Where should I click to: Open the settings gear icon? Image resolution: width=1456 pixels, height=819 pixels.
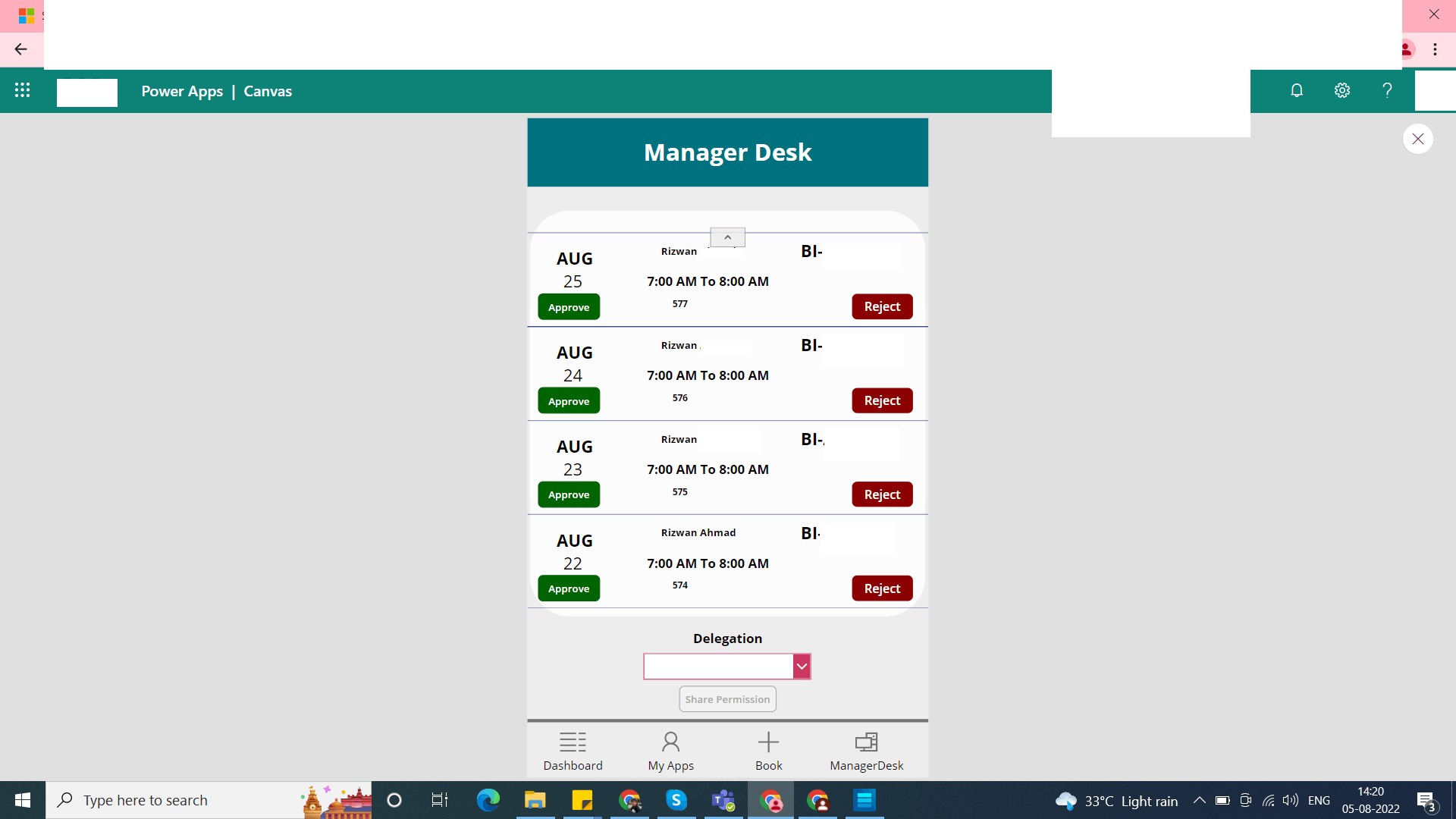point(1342,91)
